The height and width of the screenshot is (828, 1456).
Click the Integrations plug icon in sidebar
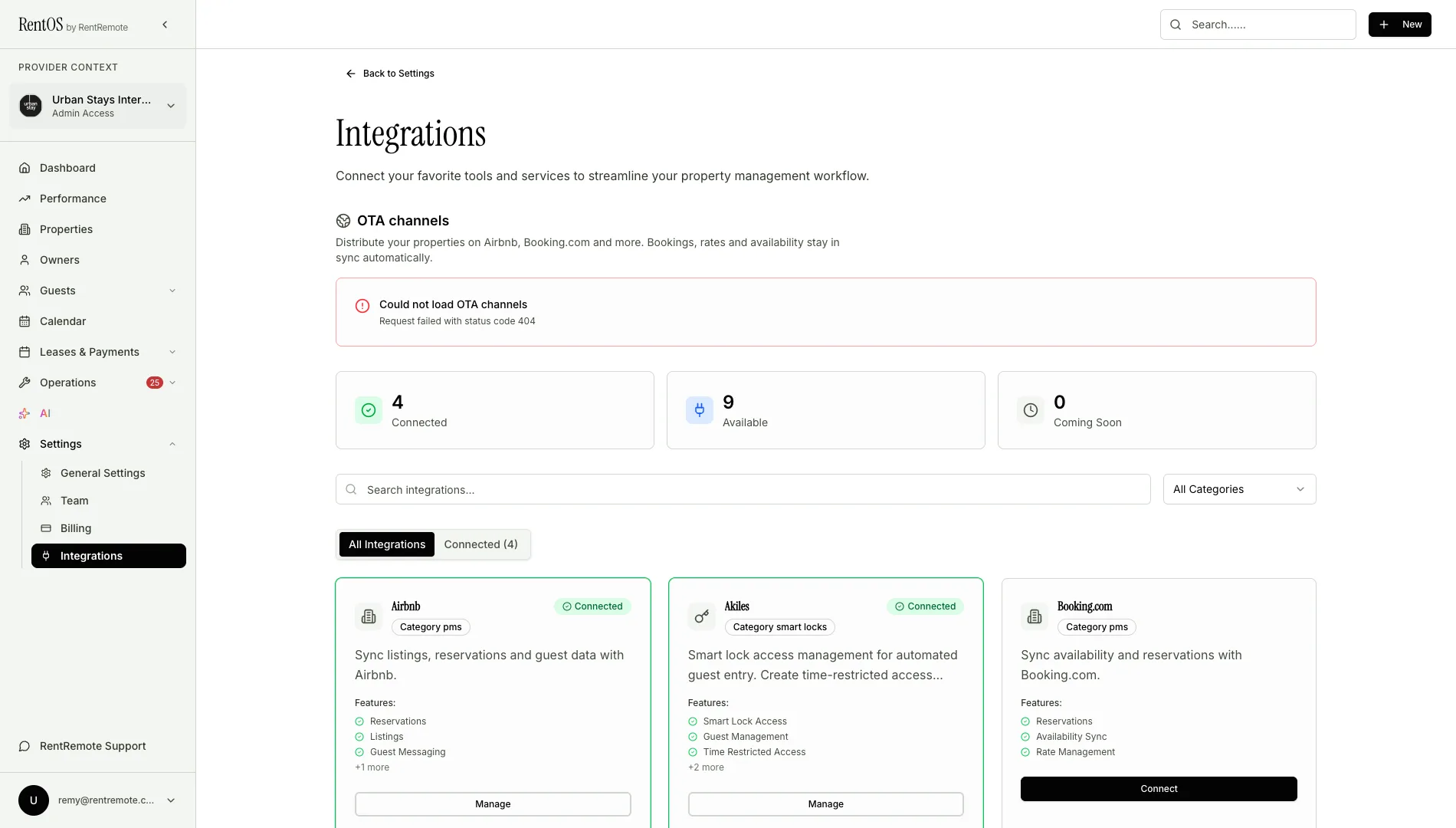(x=46, y=556)
